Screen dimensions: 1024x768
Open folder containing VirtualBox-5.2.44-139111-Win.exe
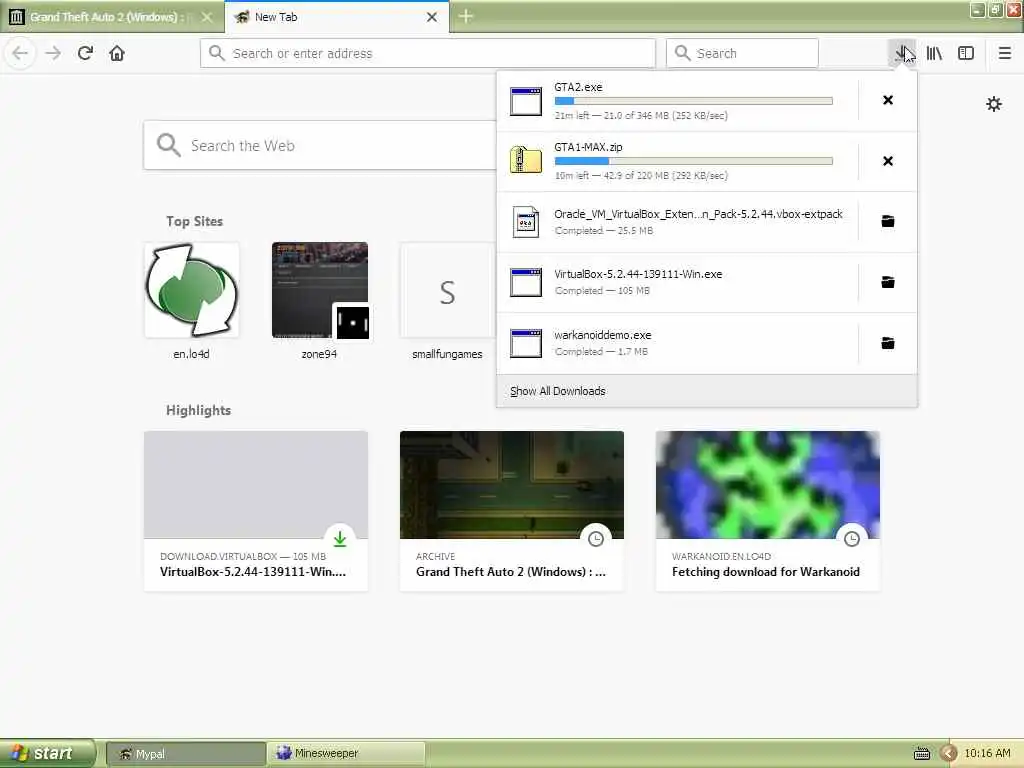tap(888, 282)
